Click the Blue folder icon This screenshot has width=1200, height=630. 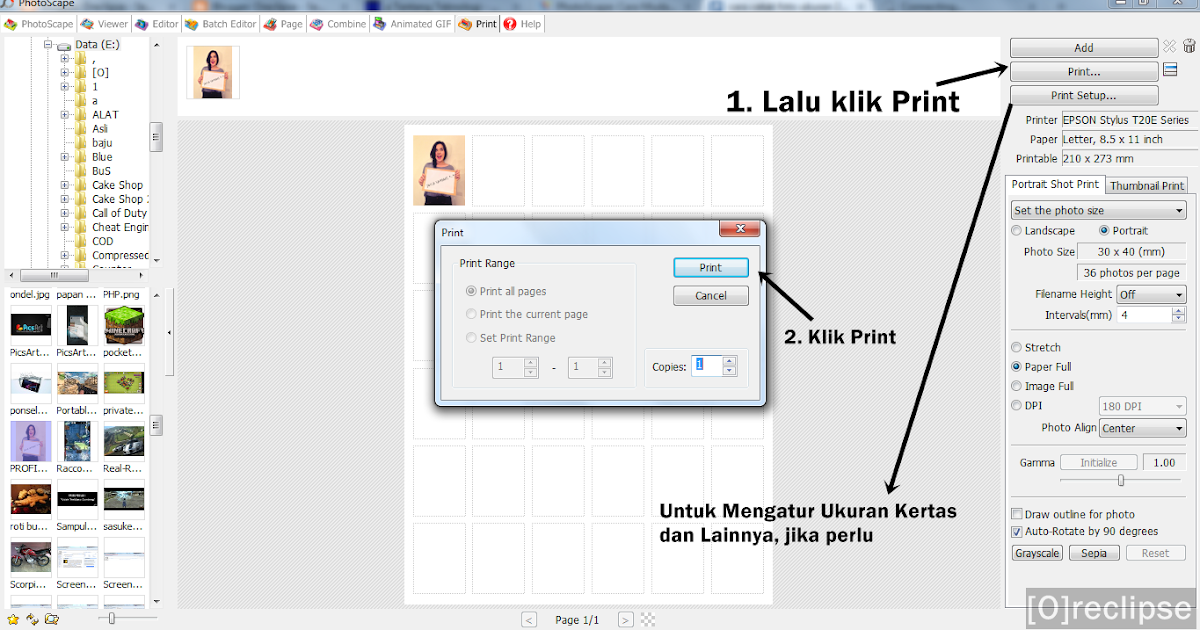pos(81,157)
